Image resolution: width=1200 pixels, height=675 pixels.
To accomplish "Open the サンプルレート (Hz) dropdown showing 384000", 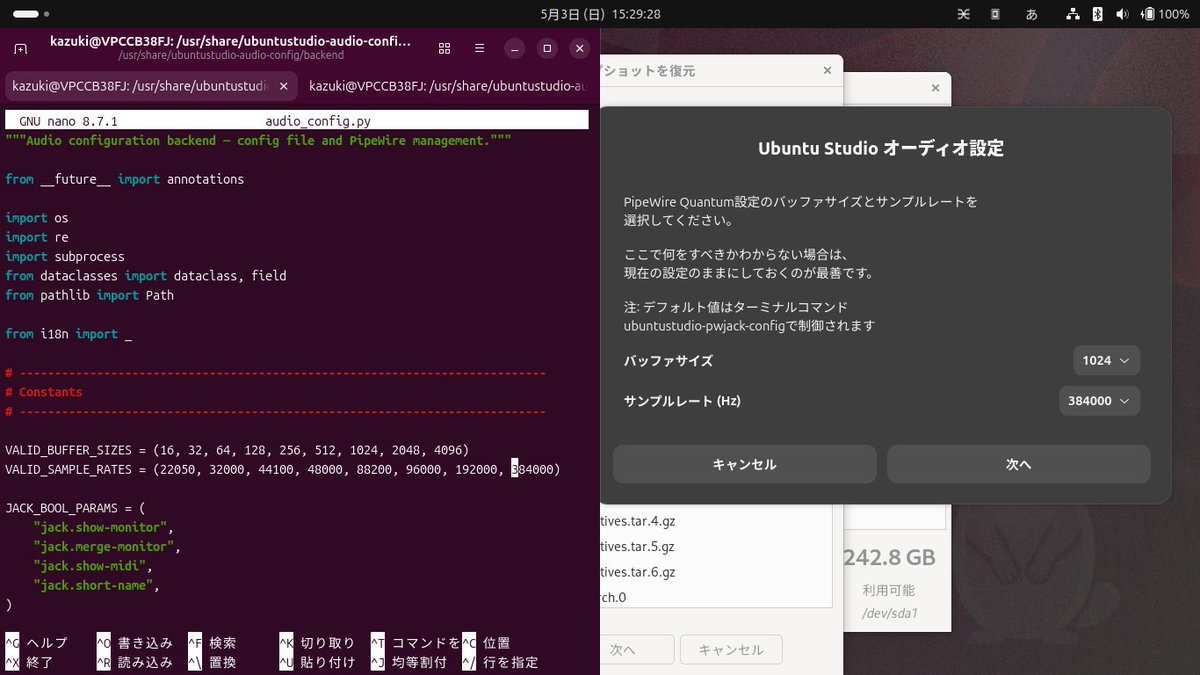I will [1099, 400].
